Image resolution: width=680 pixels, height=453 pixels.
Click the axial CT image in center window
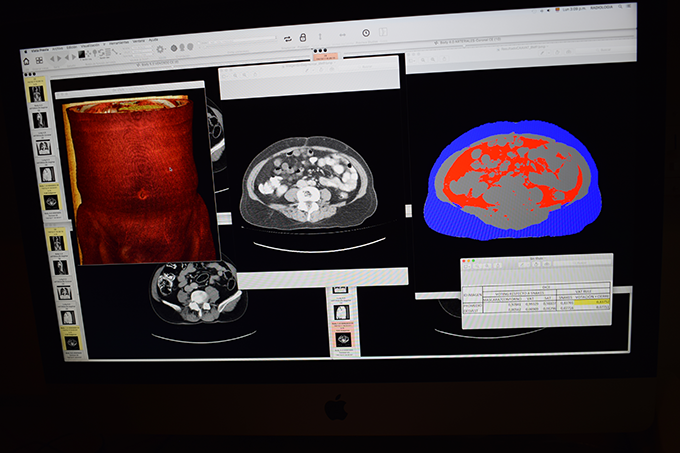[x=309, y=184]
